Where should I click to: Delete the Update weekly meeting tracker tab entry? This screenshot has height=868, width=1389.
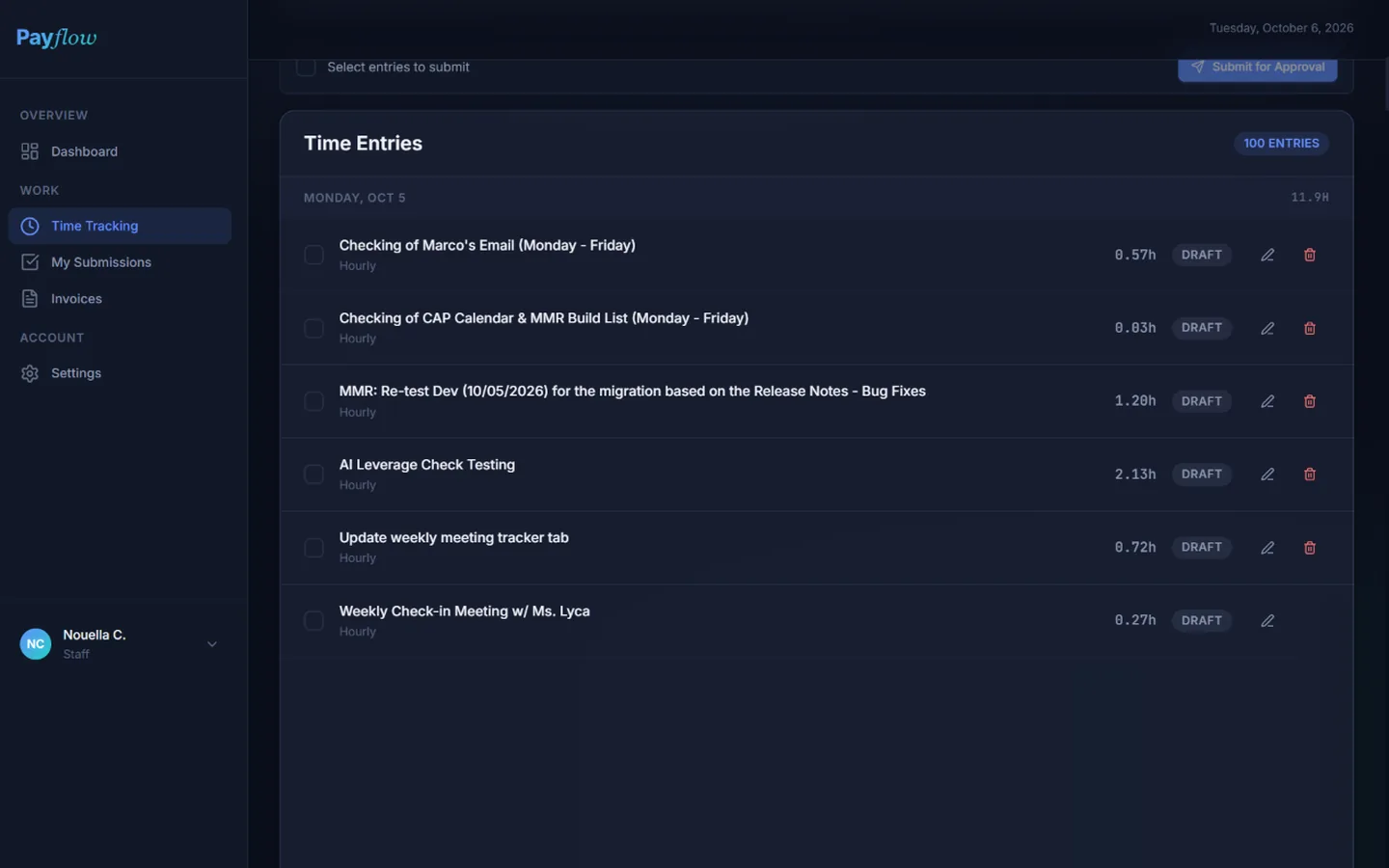(x=1310, y=548)
